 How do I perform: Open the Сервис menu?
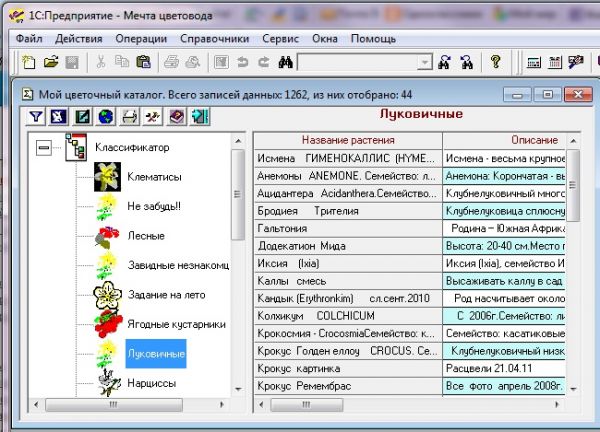click(280, 39)
